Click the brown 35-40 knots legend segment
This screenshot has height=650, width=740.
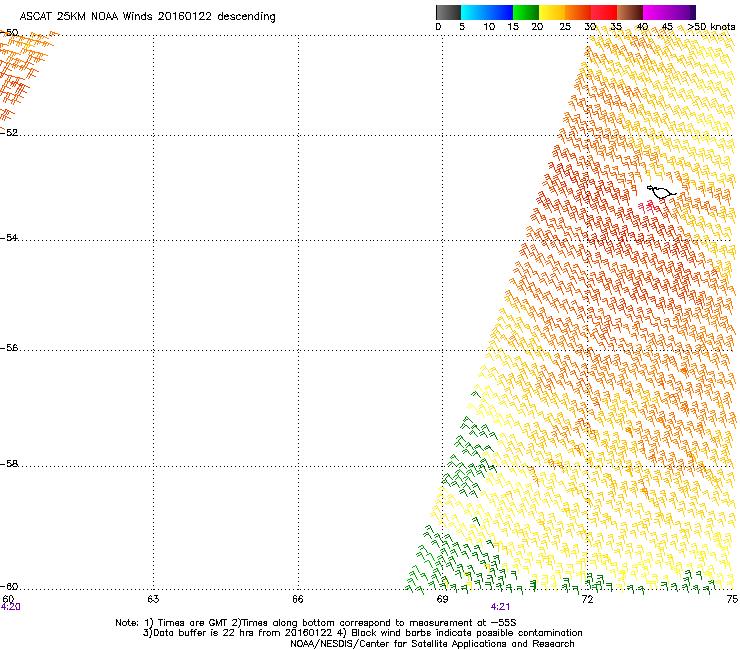[630, 12]
